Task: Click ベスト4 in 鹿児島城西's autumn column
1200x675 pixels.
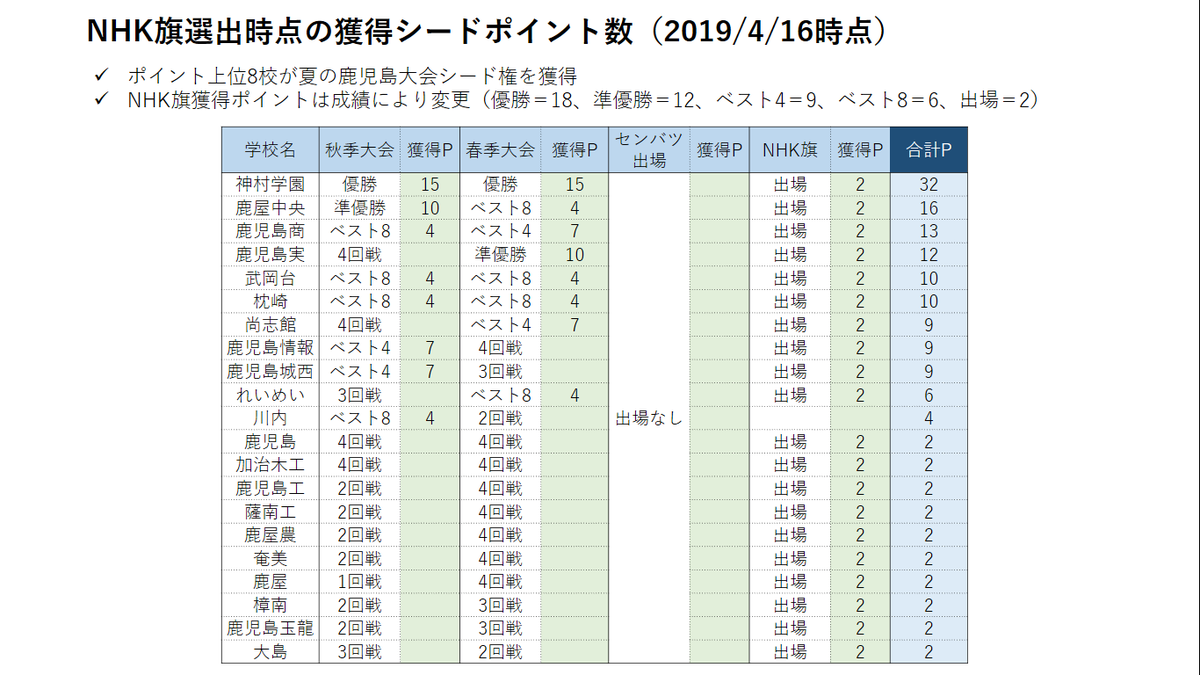Action: tap(359, 371)
